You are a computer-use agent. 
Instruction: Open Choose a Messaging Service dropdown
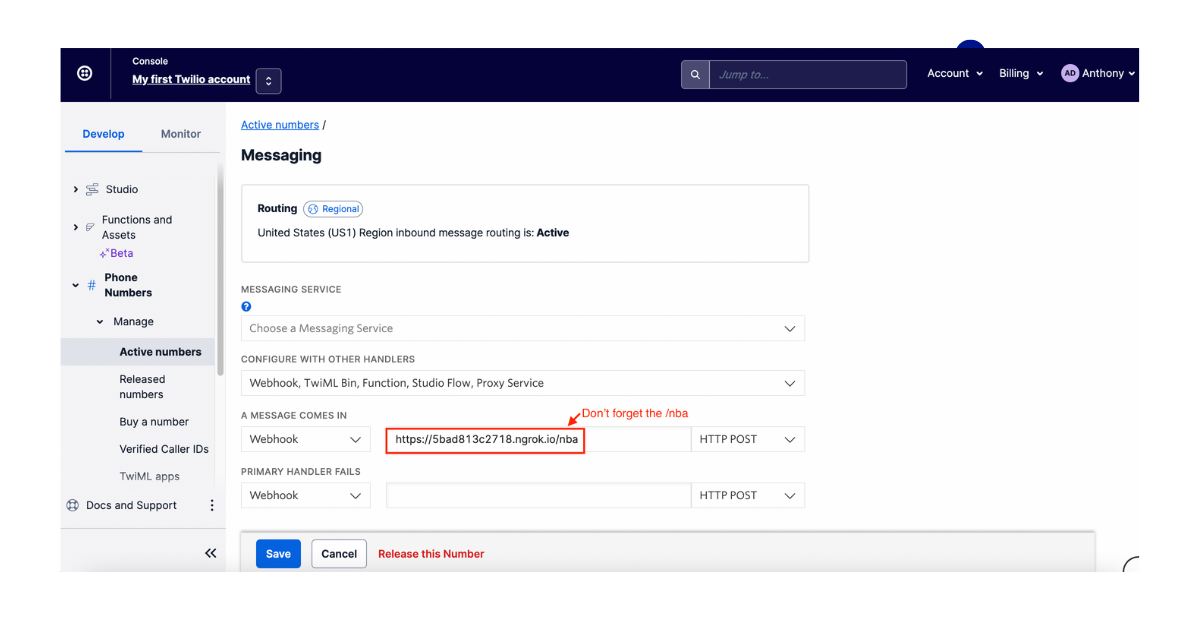point(522,329)
